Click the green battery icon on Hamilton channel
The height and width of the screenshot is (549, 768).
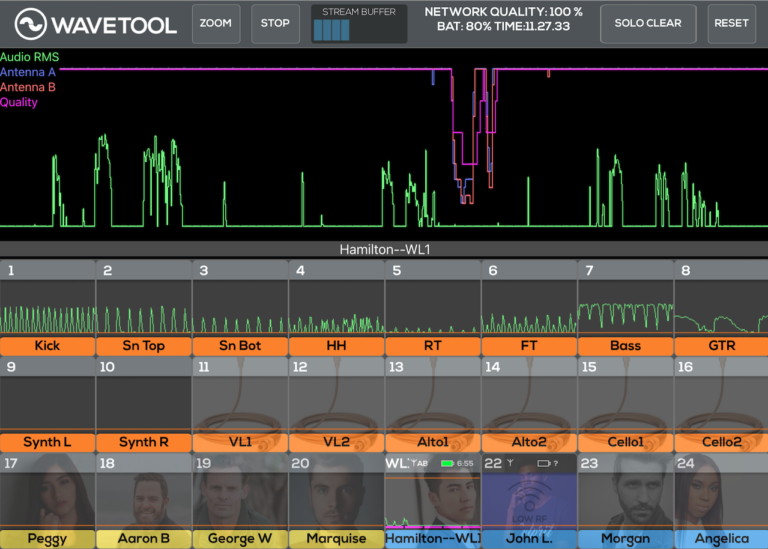(447, 464)
